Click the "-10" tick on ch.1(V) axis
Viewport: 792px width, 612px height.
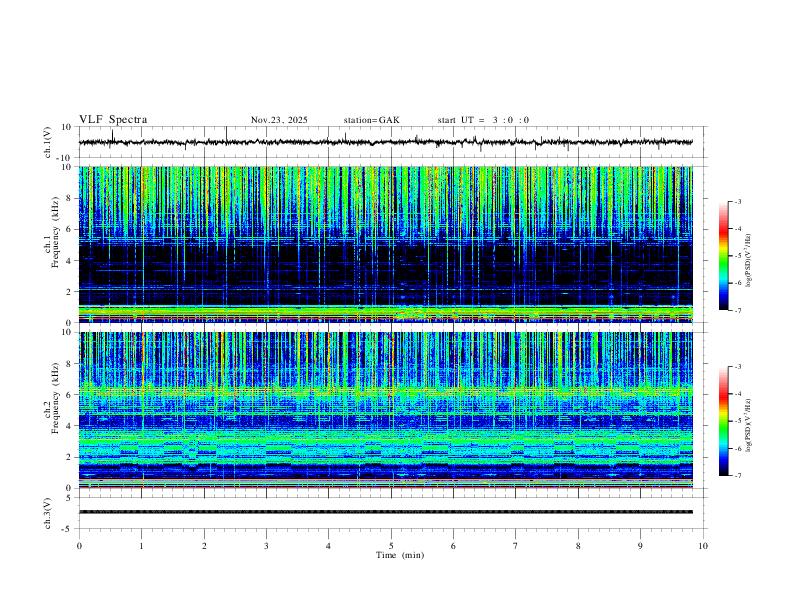tap(65, 159)
